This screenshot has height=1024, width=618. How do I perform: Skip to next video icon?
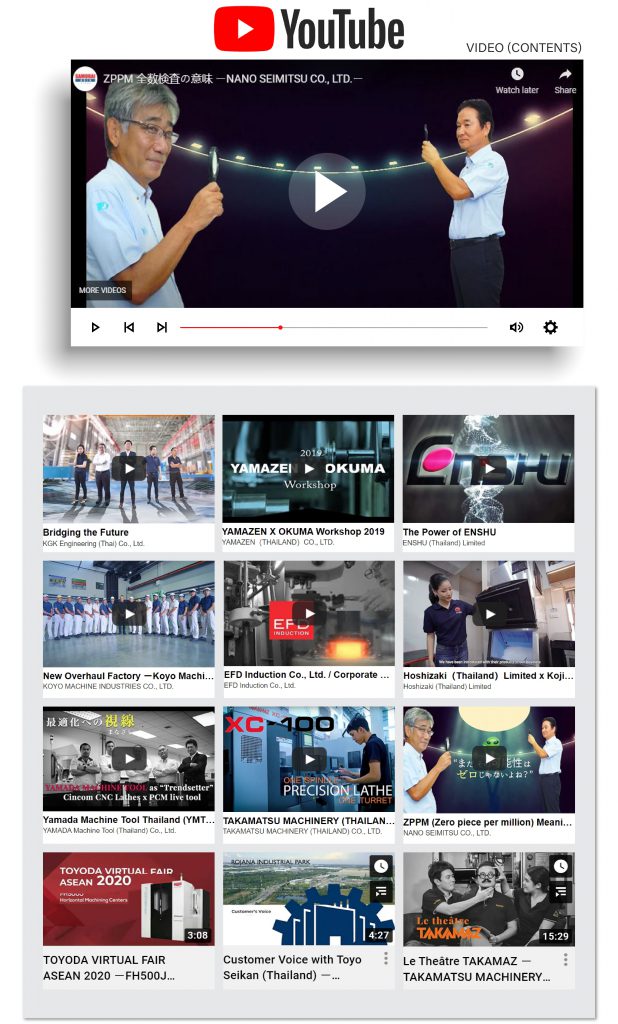coord(162,327)
